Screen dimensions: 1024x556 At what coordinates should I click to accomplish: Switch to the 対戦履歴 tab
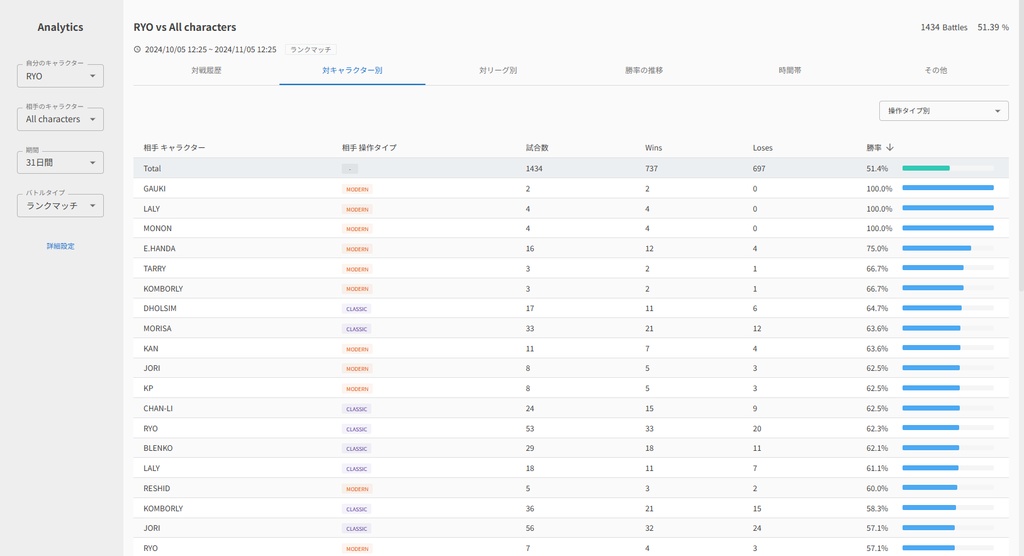tap(206, 71)
